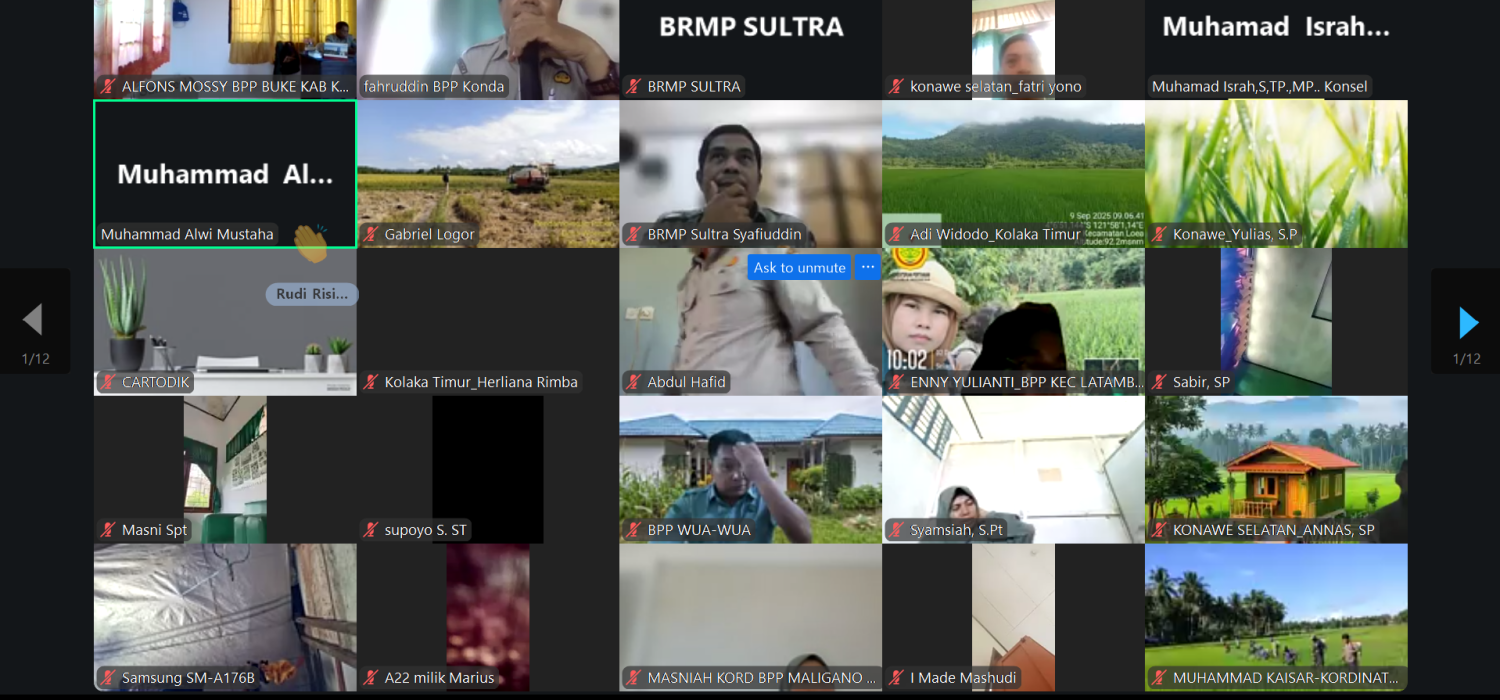Go to previous gallery page arrow

[32, 320]
